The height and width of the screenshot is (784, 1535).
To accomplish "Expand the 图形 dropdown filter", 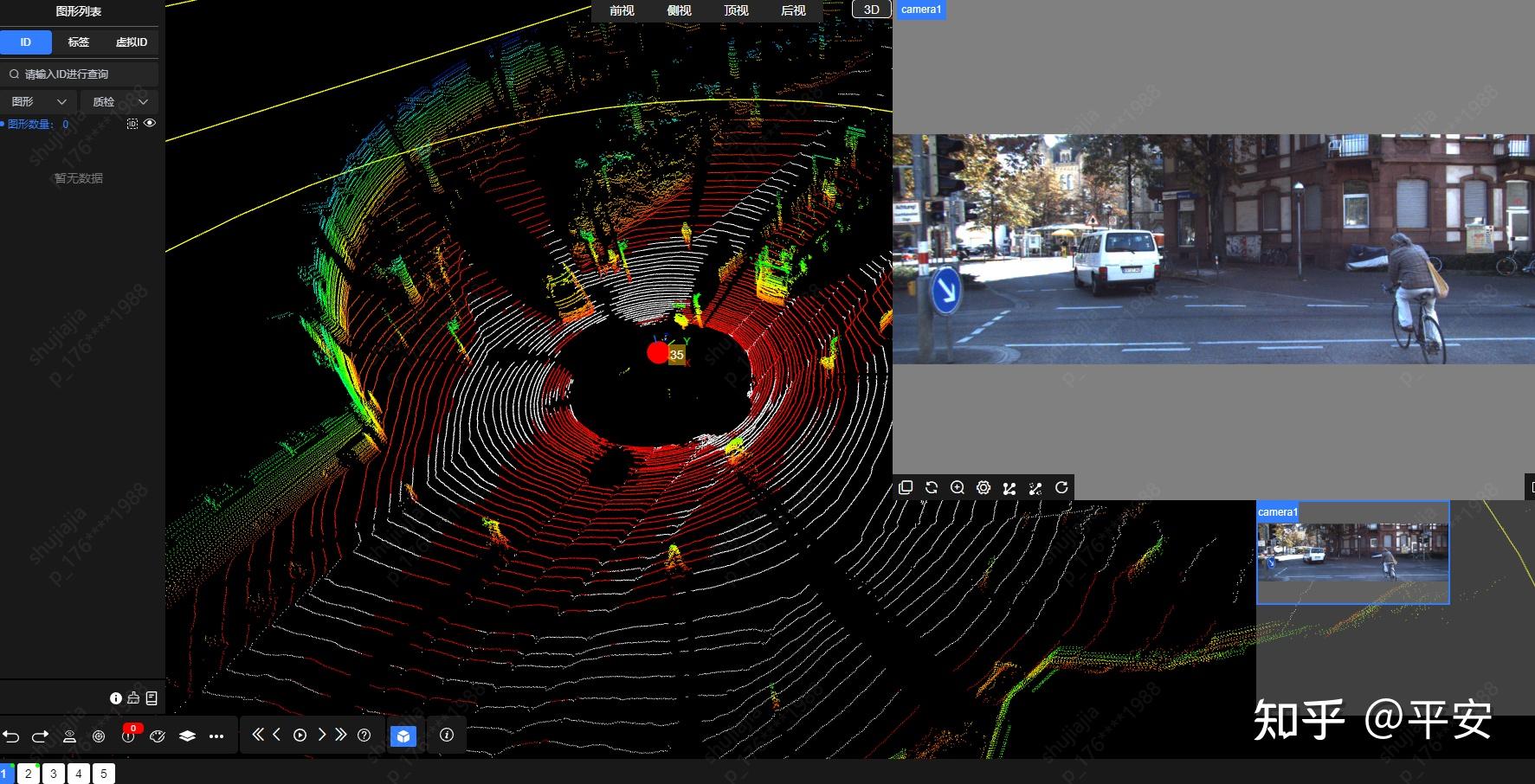I will [38, 101].
